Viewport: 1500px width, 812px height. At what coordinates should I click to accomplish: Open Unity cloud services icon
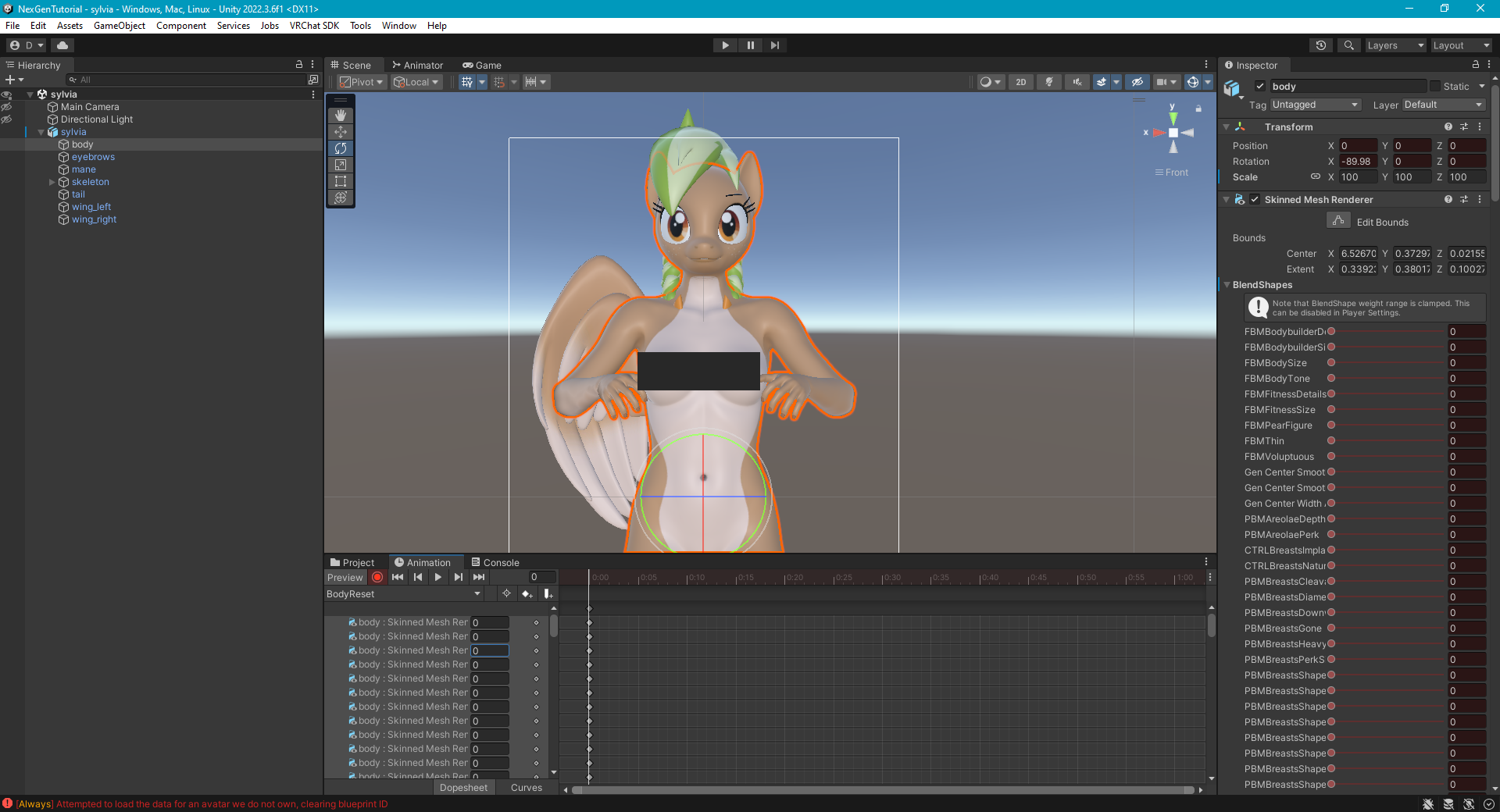[x=62, y=45]
